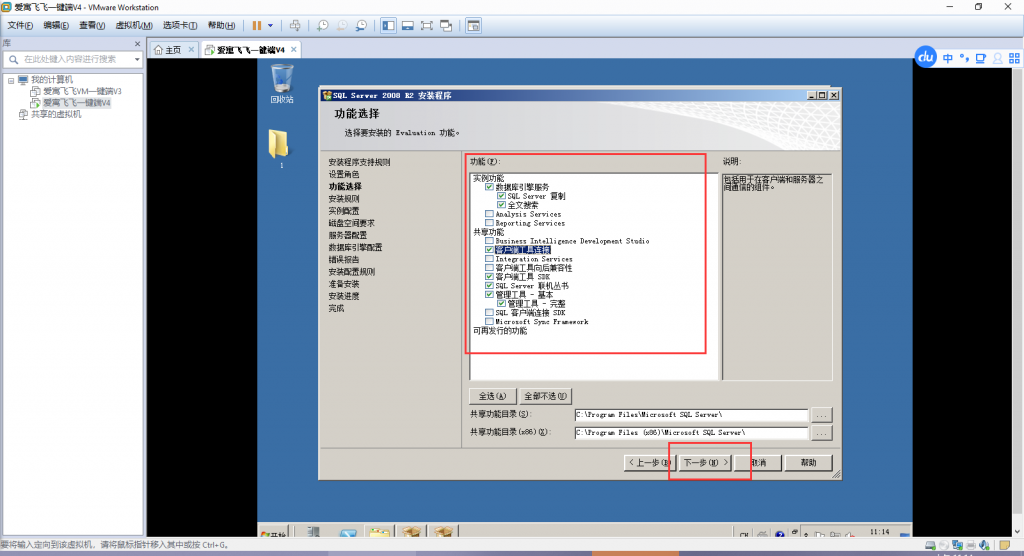Click 全选(A) button

492,396
